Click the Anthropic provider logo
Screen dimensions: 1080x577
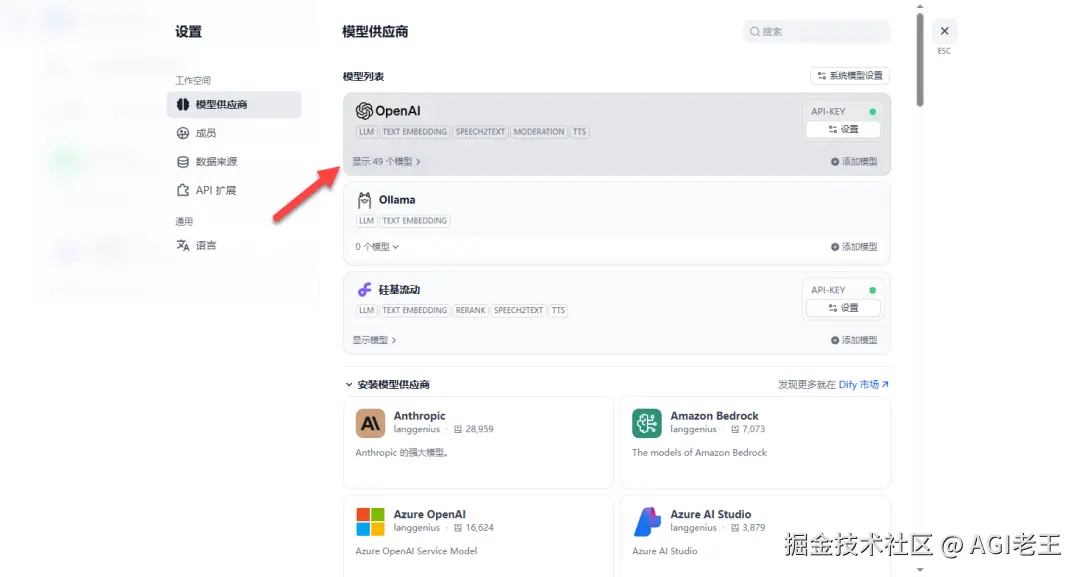tap(371, 423)
